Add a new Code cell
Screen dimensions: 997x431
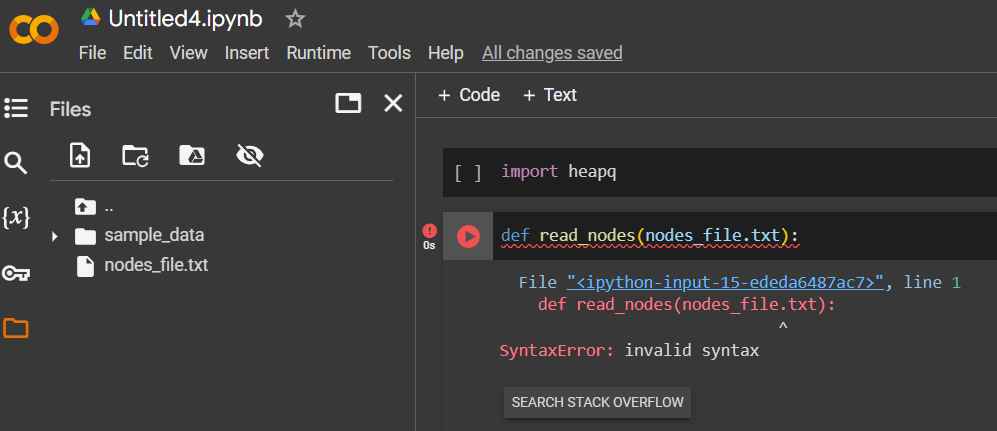pos(469,95)
